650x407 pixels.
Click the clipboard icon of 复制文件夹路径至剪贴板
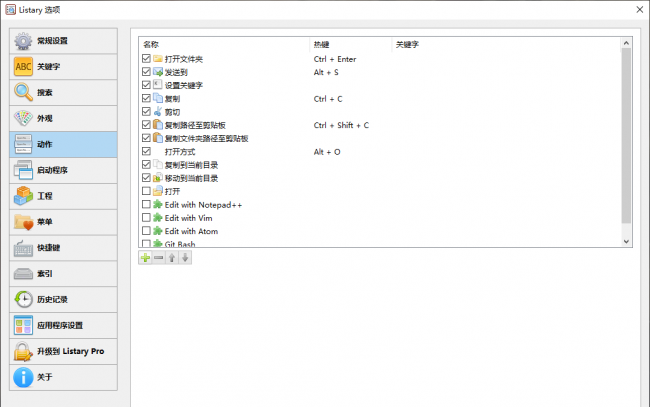[158, 138]
